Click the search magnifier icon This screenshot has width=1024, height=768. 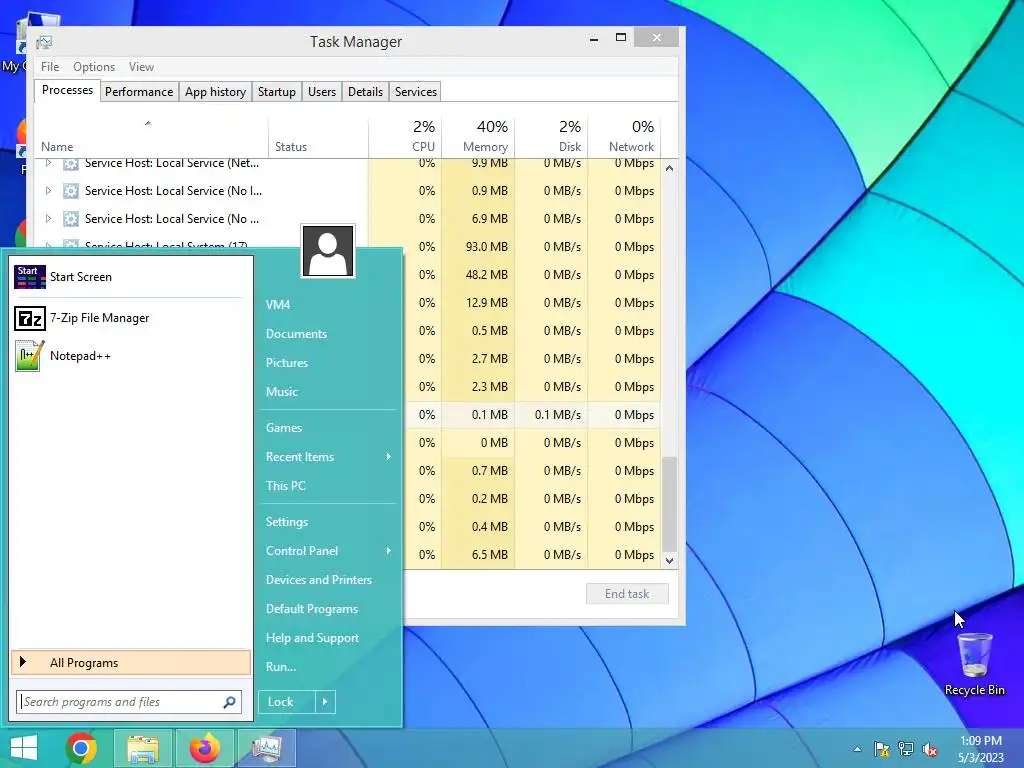(x=229, y=702)
